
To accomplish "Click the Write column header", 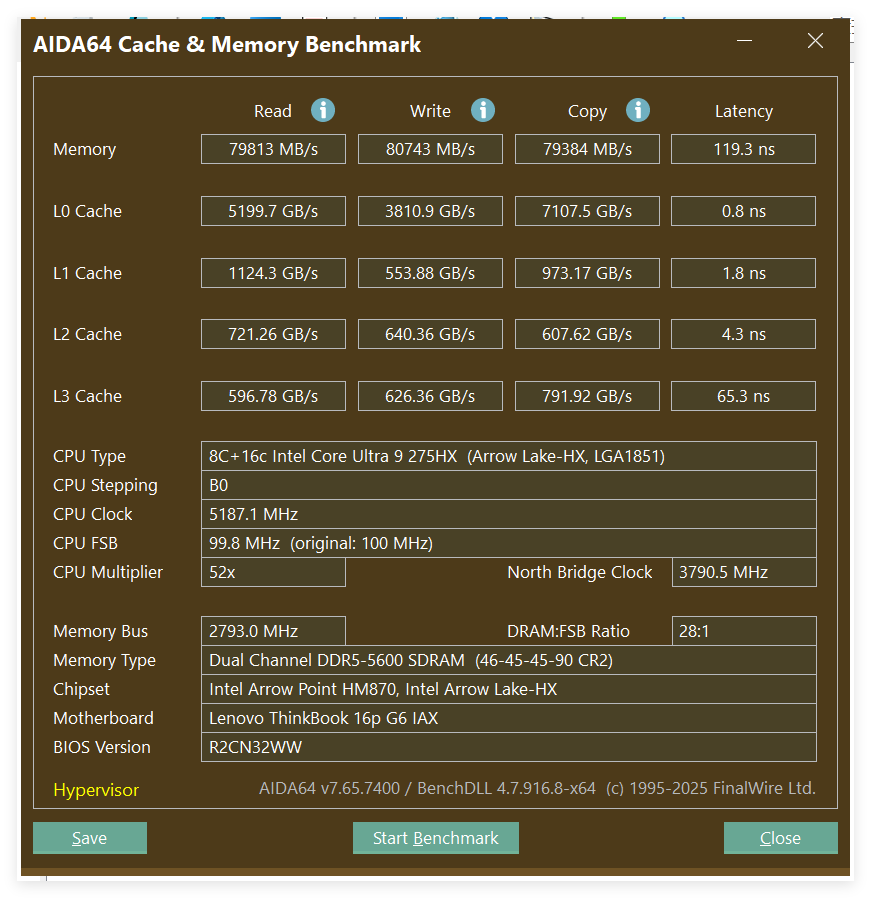I will [x=430, y=111].
